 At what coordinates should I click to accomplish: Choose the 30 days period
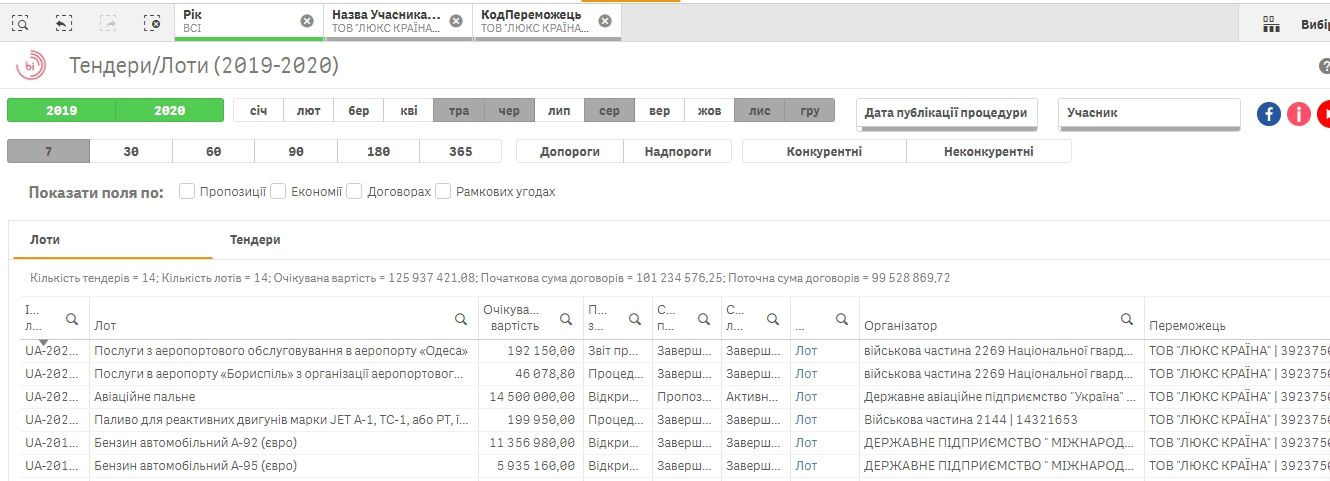[131, 151]
